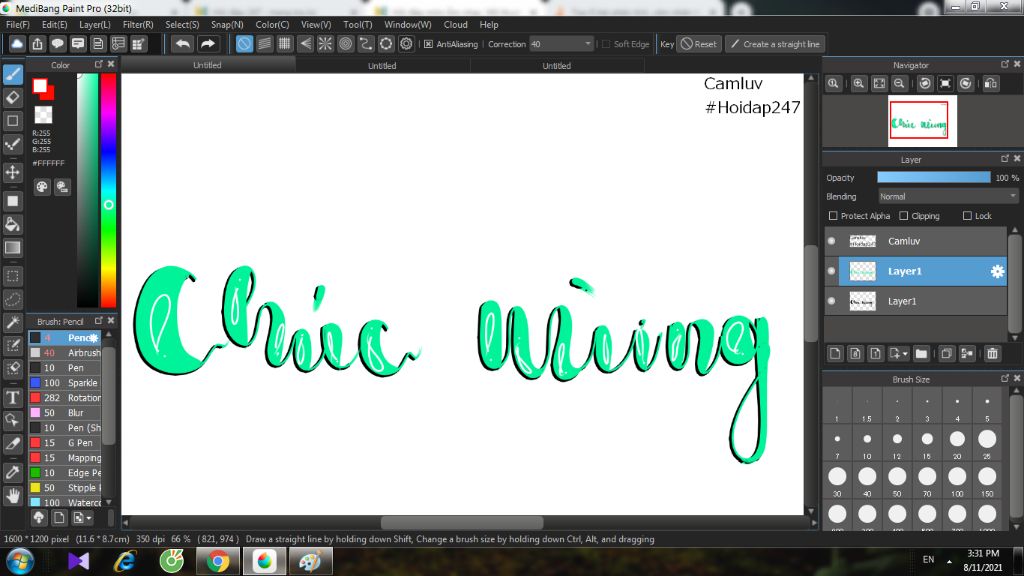This screenshot has width=1024, height=576.
Task: Select the Airbrush brush
Action: pos(65,353)
